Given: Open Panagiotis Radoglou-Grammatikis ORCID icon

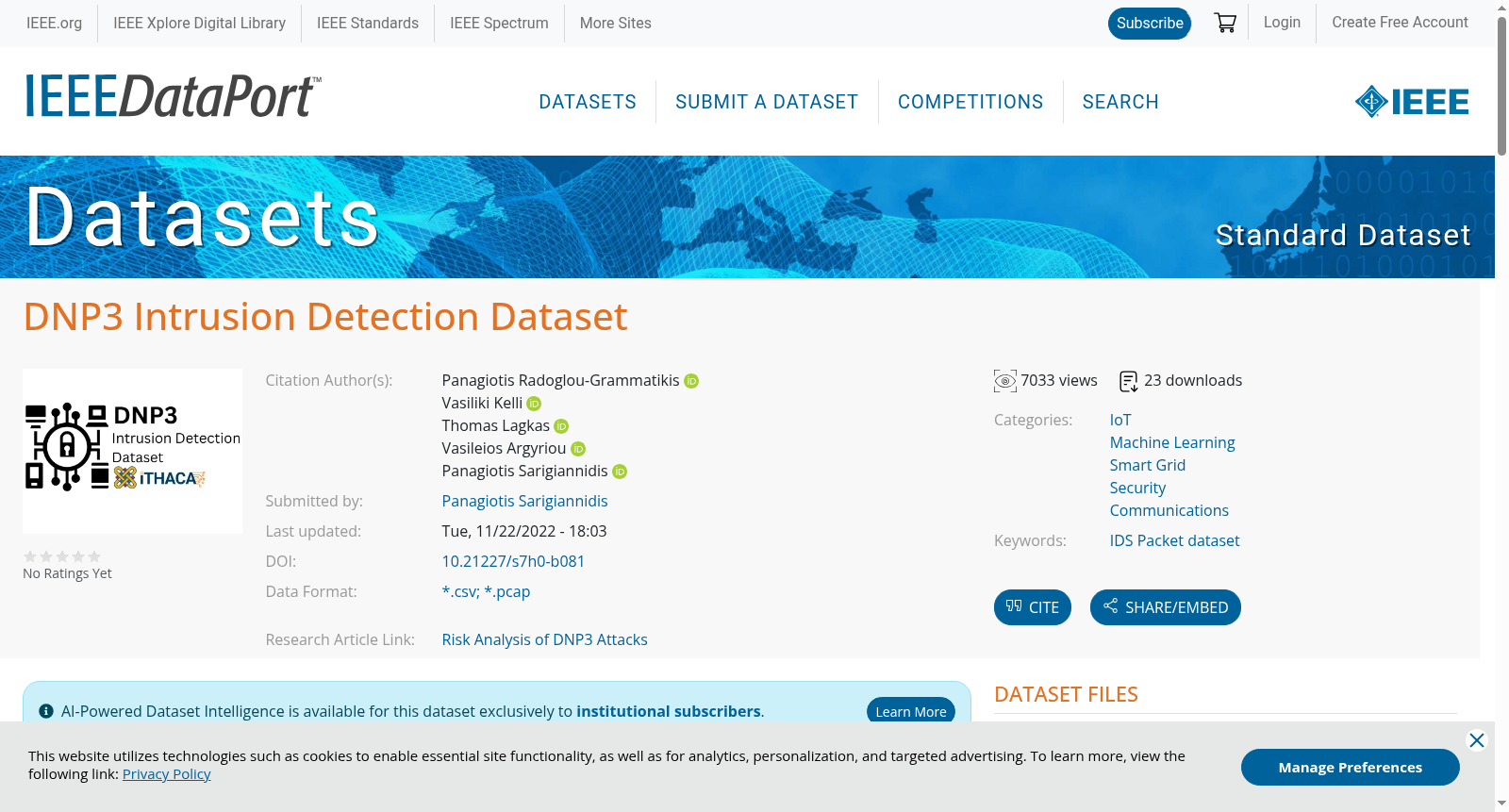Looking at the screenshot, I should pos(691,381).
